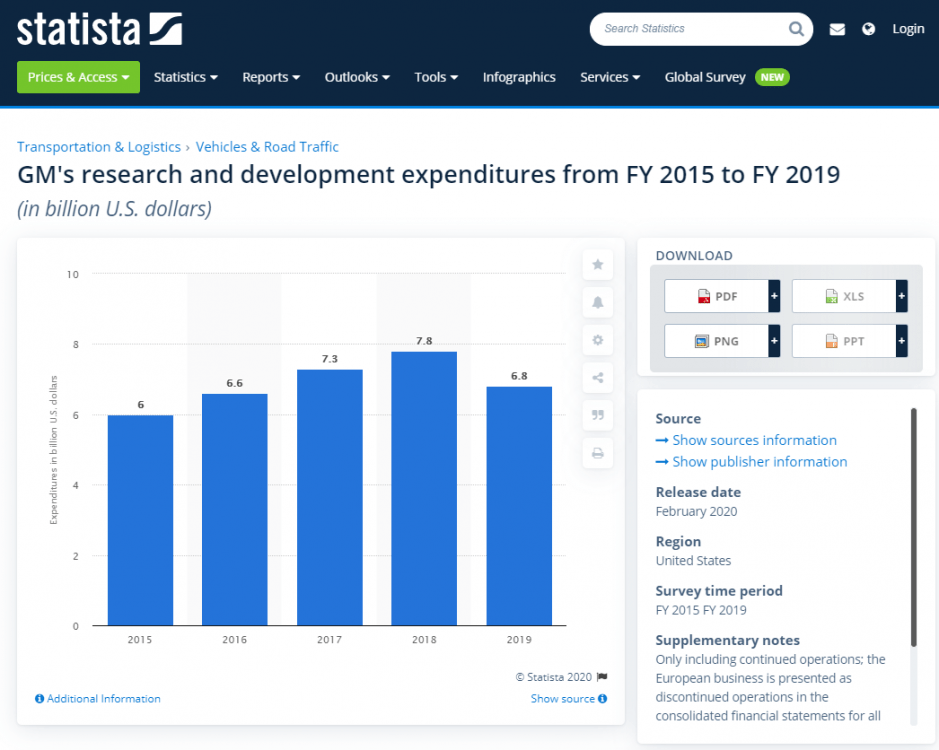Expand the Prices & Access dropdown

tap(78, 77)
